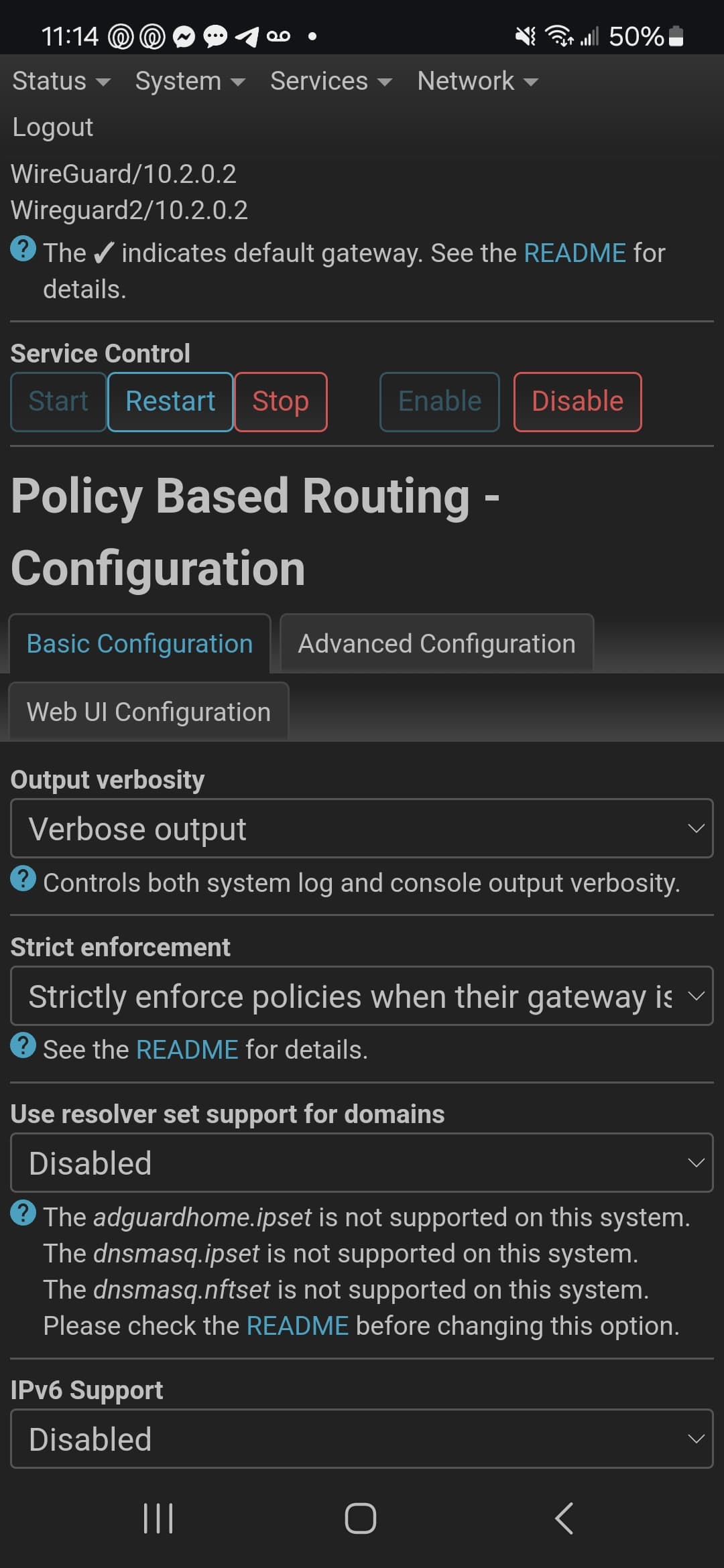
Task: Tap the help icon beside default gateway note
Action: click(23, 249)
